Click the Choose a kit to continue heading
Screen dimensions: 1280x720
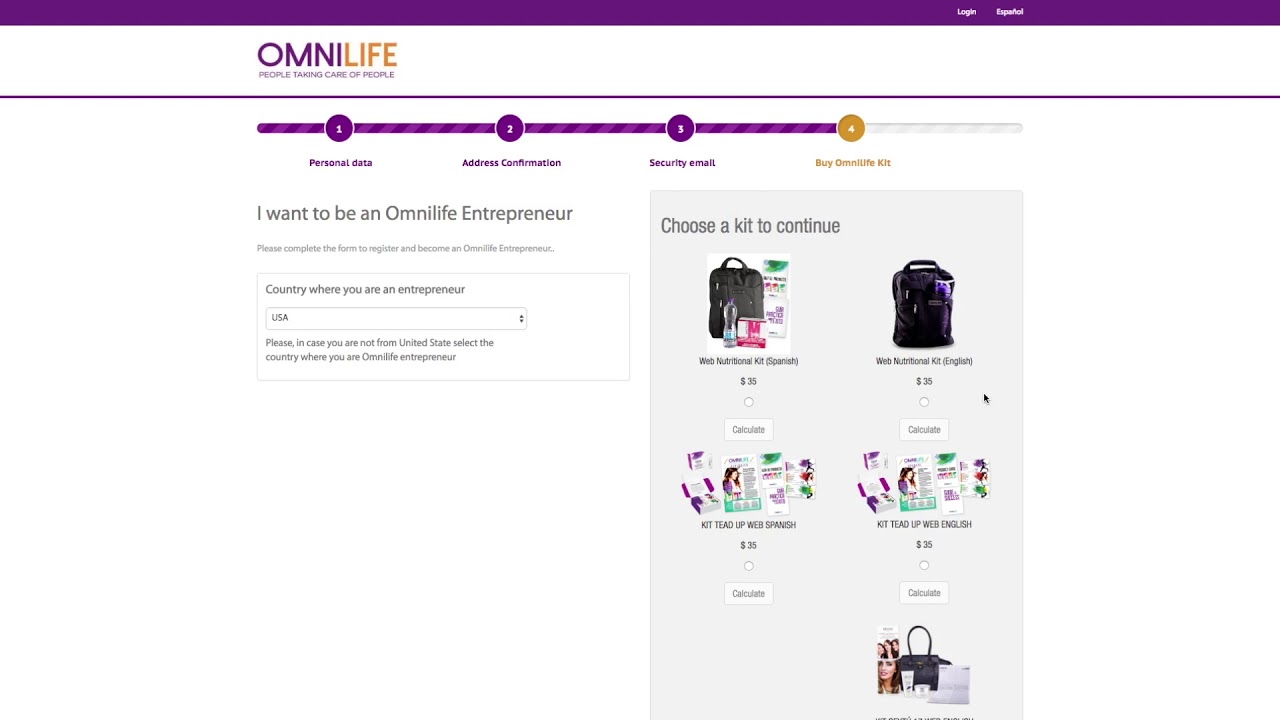[750, 226]
